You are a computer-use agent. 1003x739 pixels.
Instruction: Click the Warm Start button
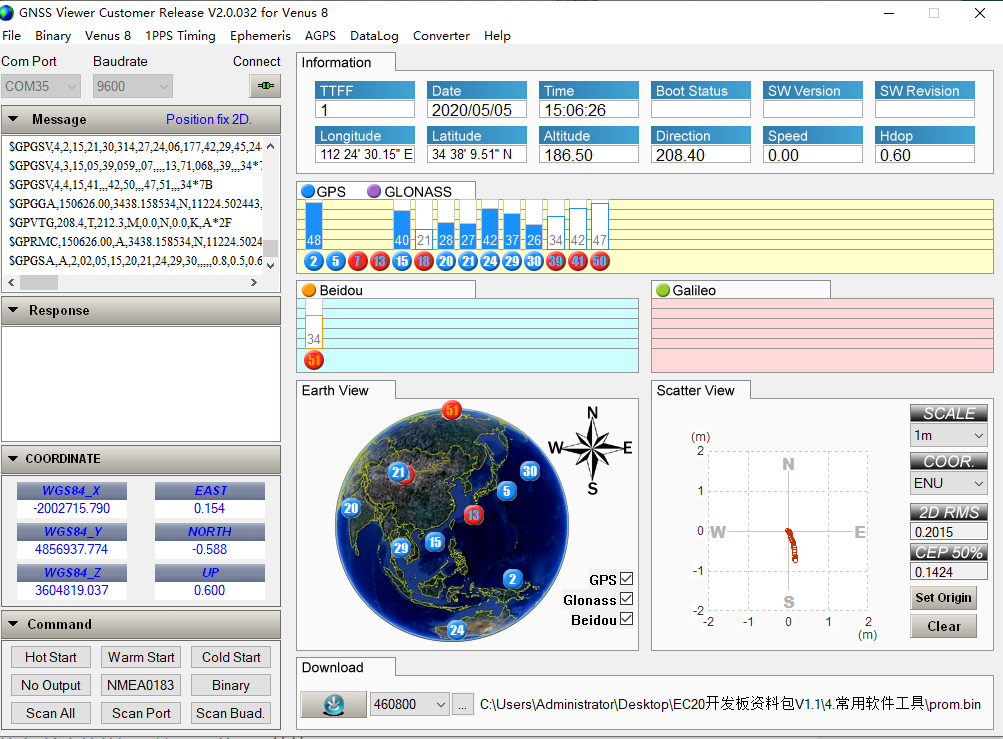[x=141, y=657]
